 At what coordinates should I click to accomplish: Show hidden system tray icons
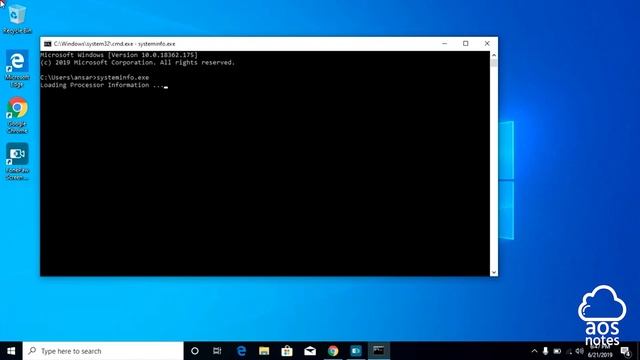[534, 351]
